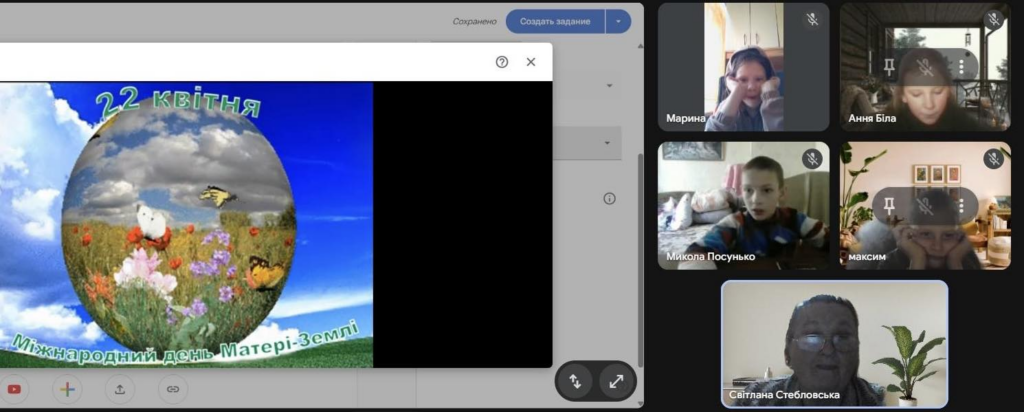Open three-dot options on максим's tile

pos(961,206)
